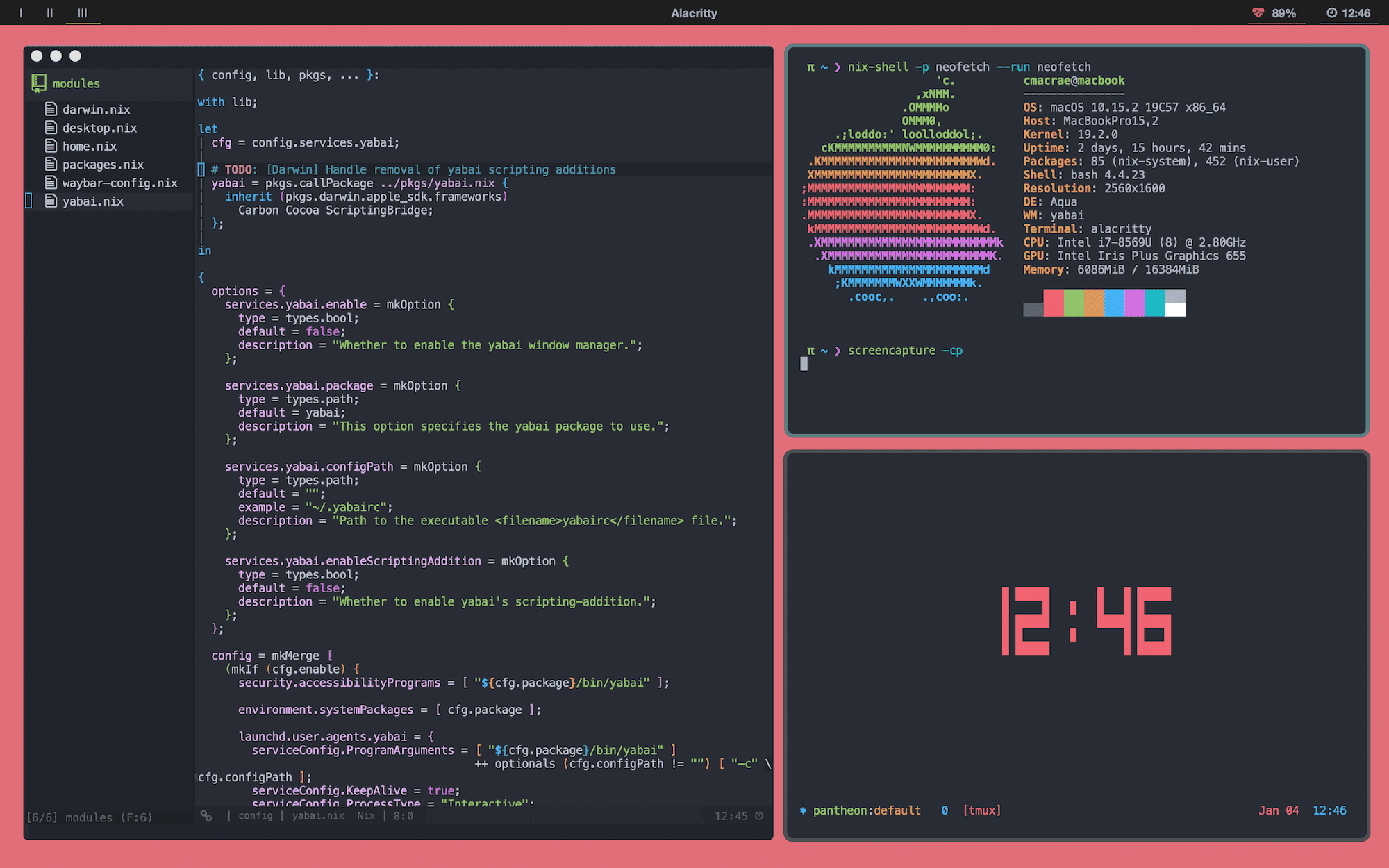The height and width of the screenshot is (868, 1389).
Task: Click the clock icon in the top bar
Action: click(1331, 13)
